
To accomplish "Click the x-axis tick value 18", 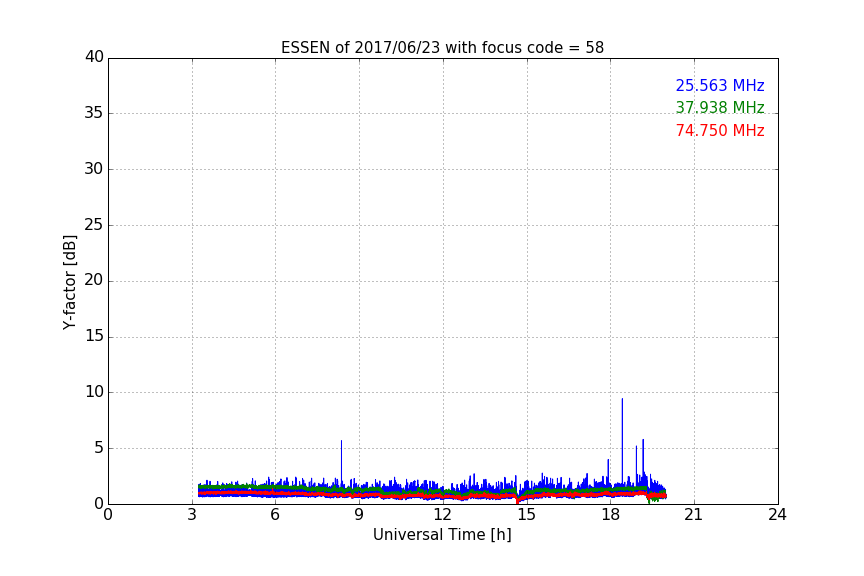I will tap(610, 515).
